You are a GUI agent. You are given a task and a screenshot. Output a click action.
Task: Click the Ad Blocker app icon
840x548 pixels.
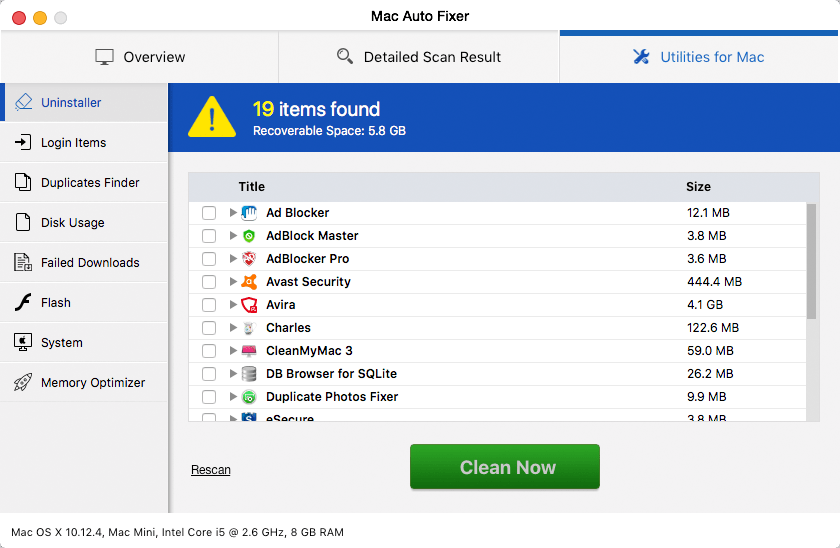tap(249, 213)
